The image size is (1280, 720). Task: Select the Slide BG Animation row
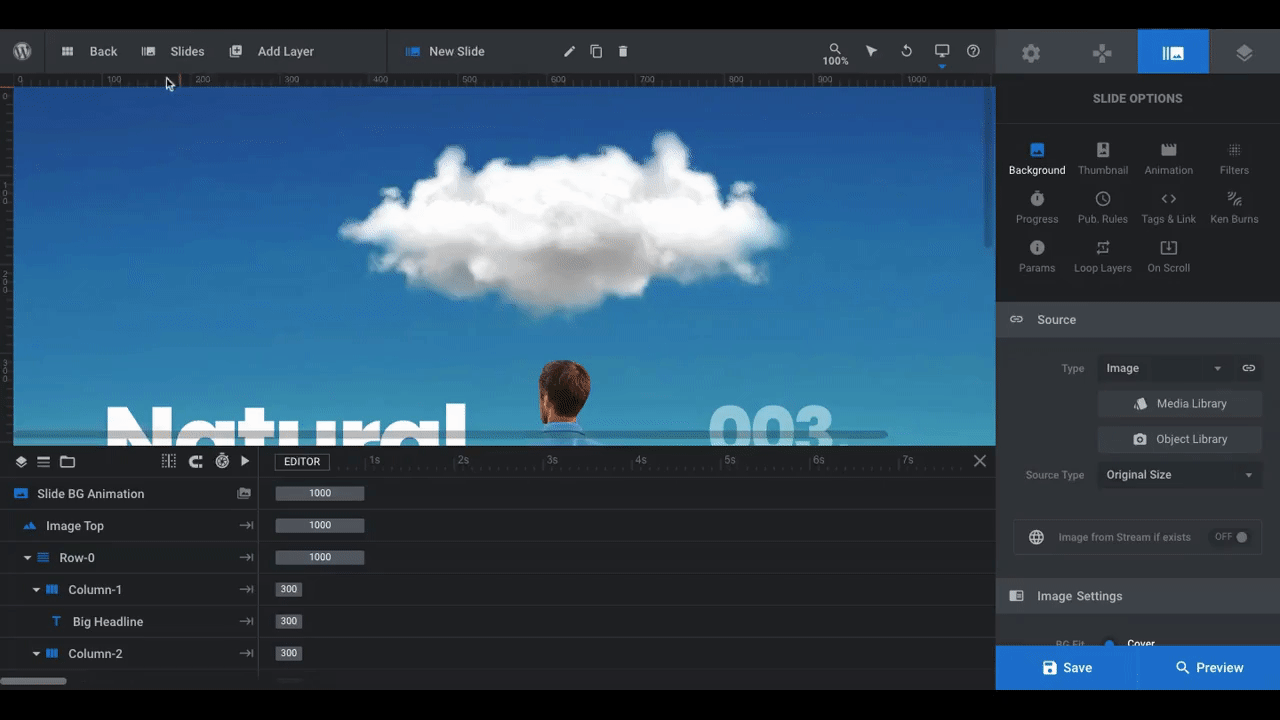click(x=129, y=494)
